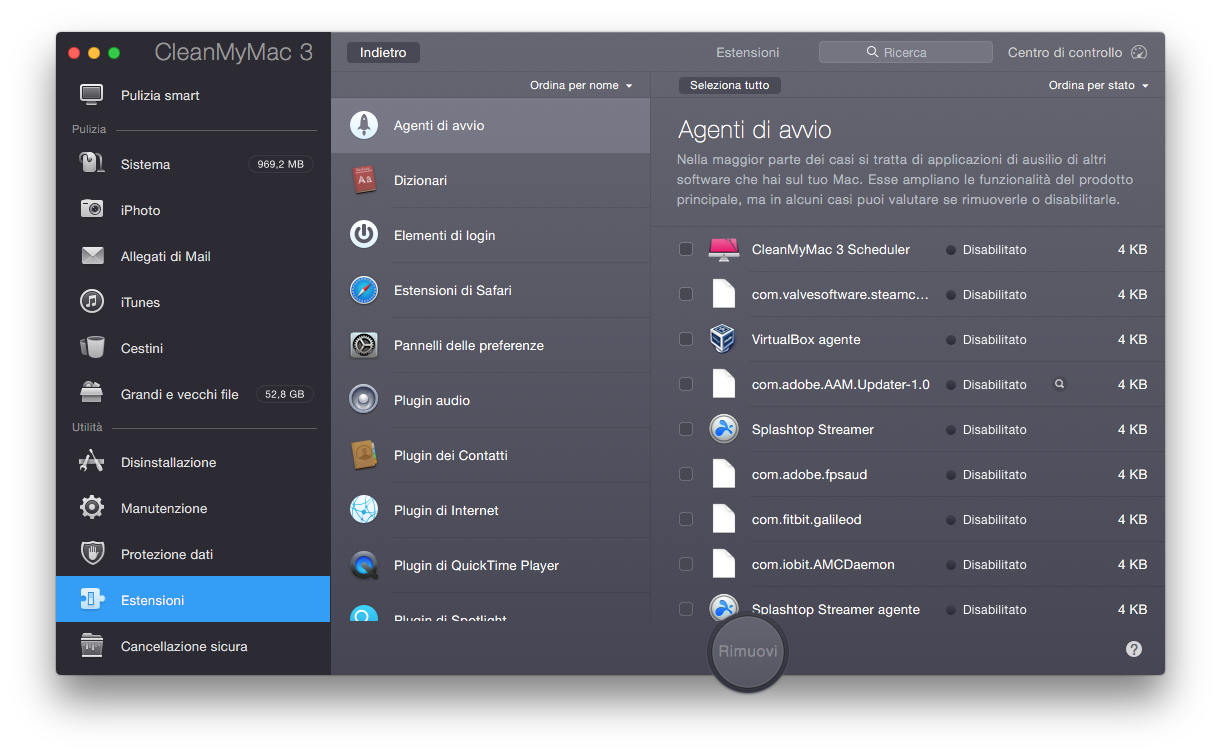Click the Splashtop Streamer row icon
1221x755 pixels.
click(723, 429)
